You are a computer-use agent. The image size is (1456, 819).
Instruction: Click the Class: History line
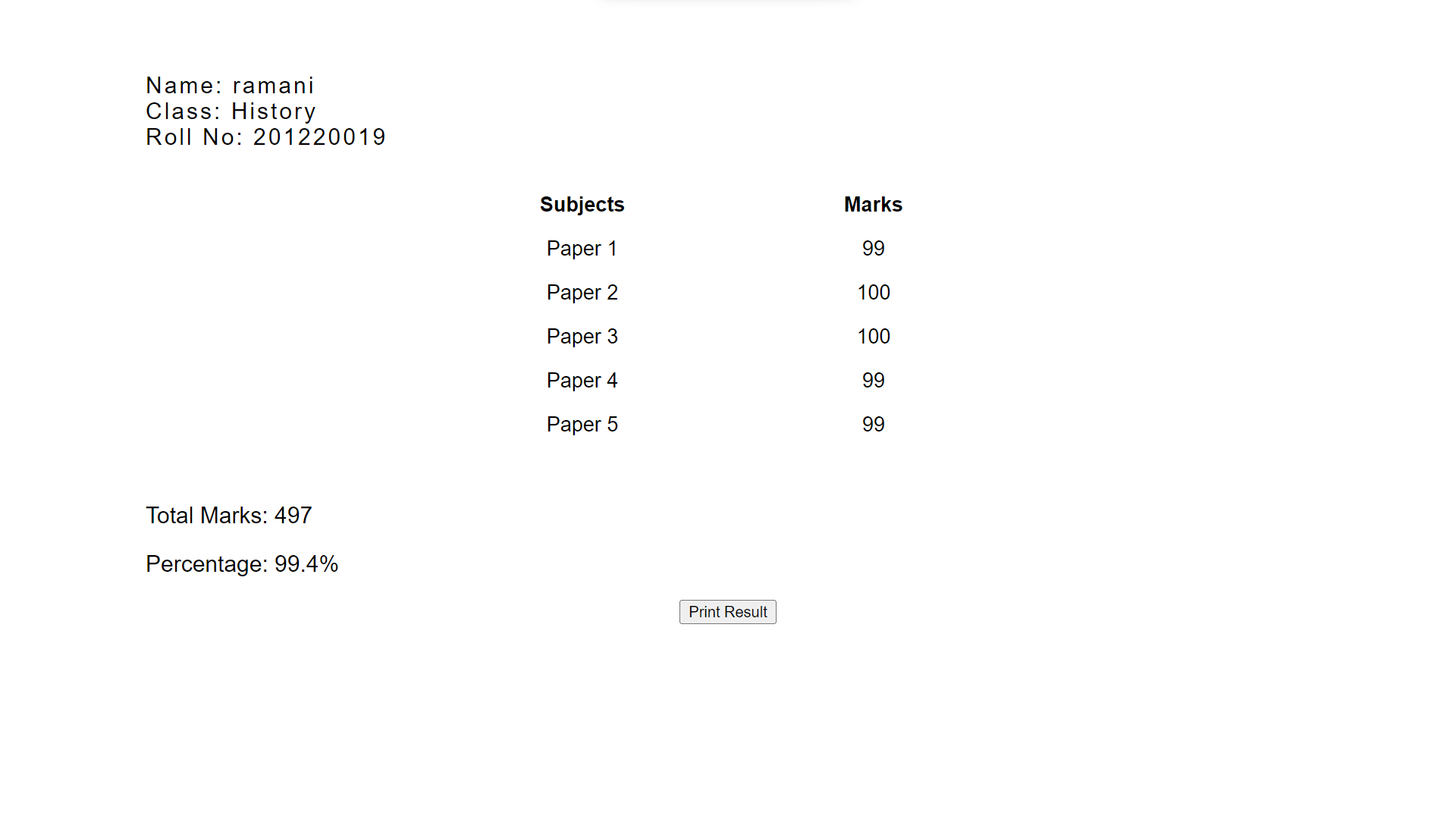click(231, 111)
